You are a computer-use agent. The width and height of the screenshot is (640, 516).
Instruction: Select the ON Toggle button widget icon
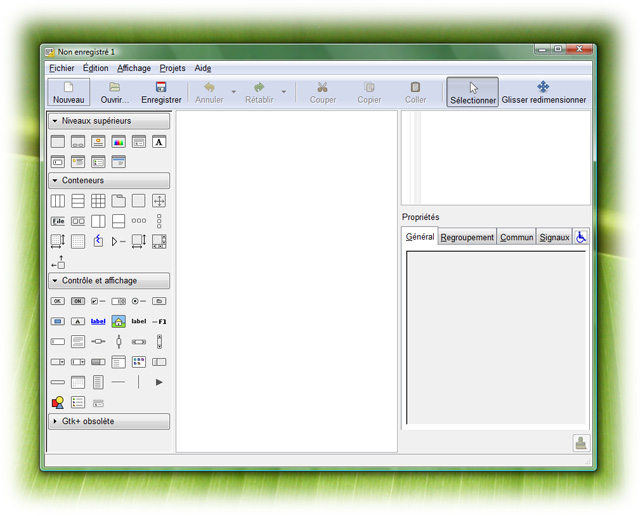(x=78, y=301)
